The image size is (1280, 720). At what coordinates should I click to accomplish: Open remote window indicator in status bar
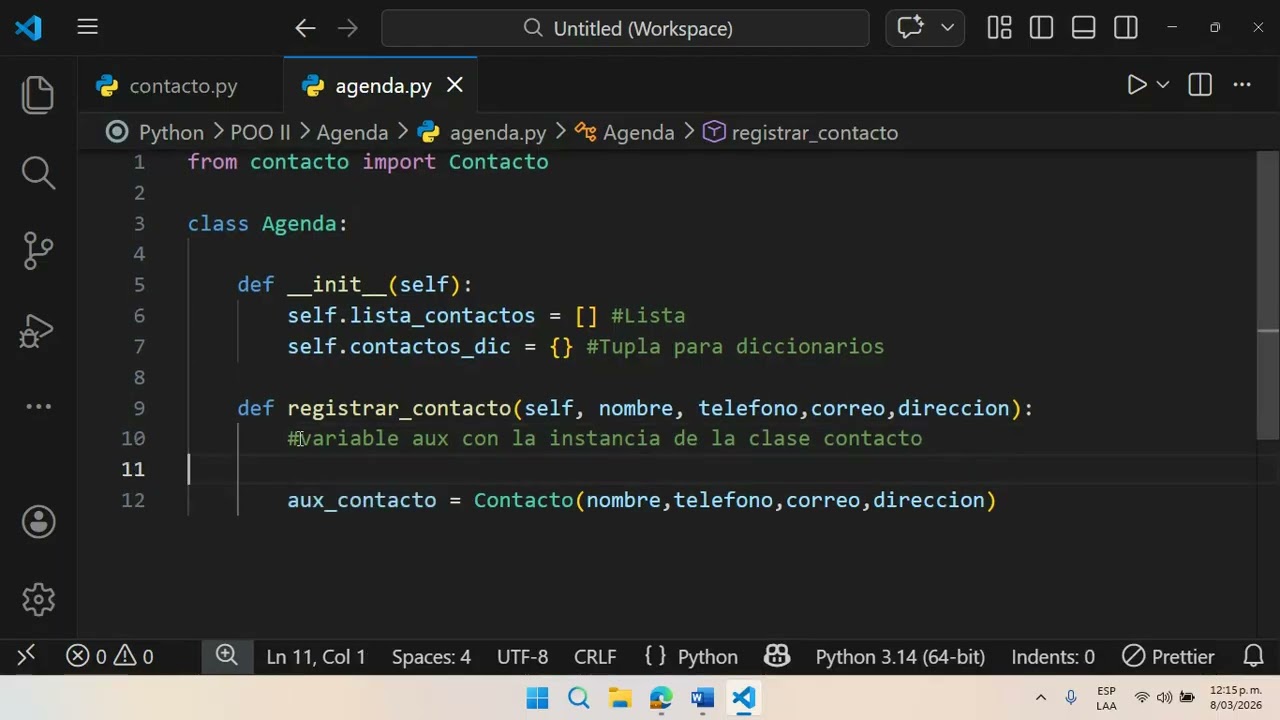26,656
